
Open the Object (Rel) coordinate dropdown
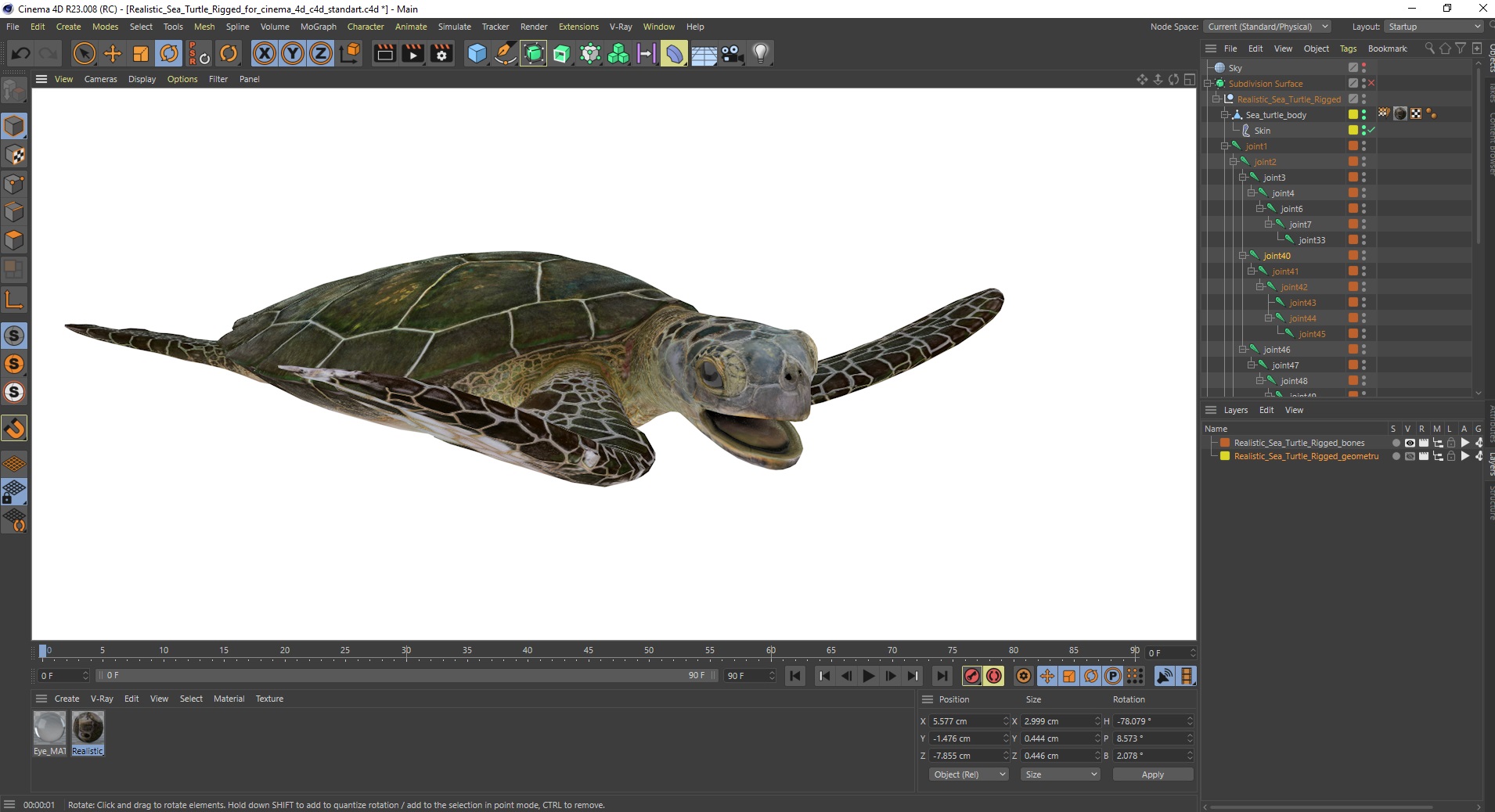[x=969, y=774]
